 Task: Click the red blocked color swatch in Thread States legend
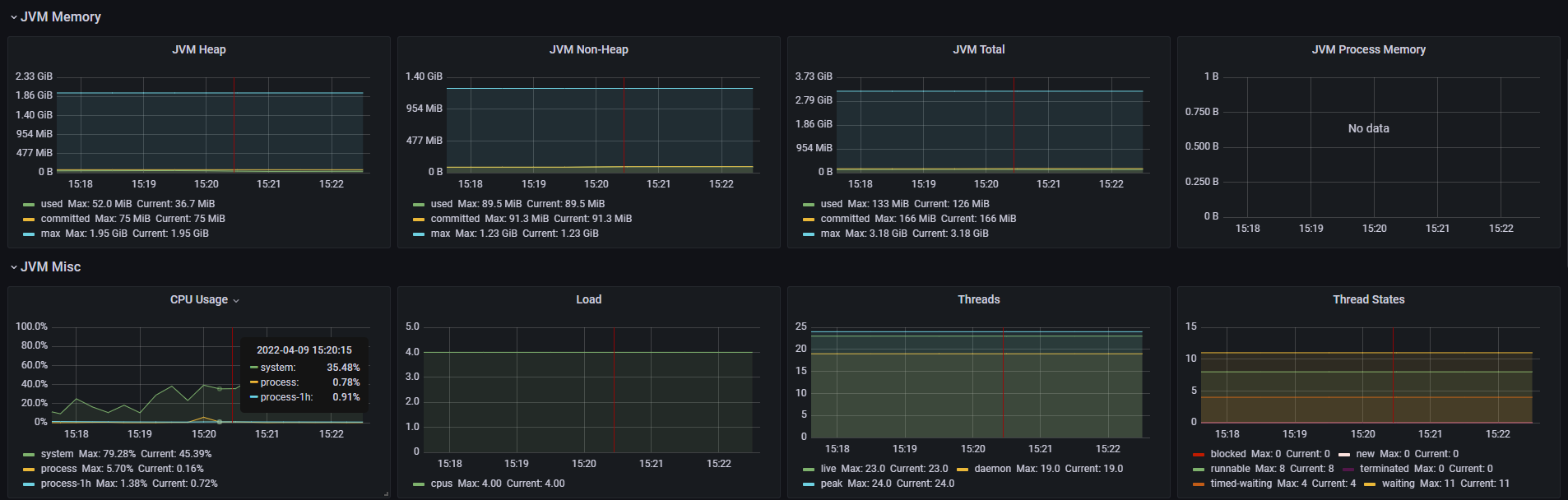[1199, 455]
